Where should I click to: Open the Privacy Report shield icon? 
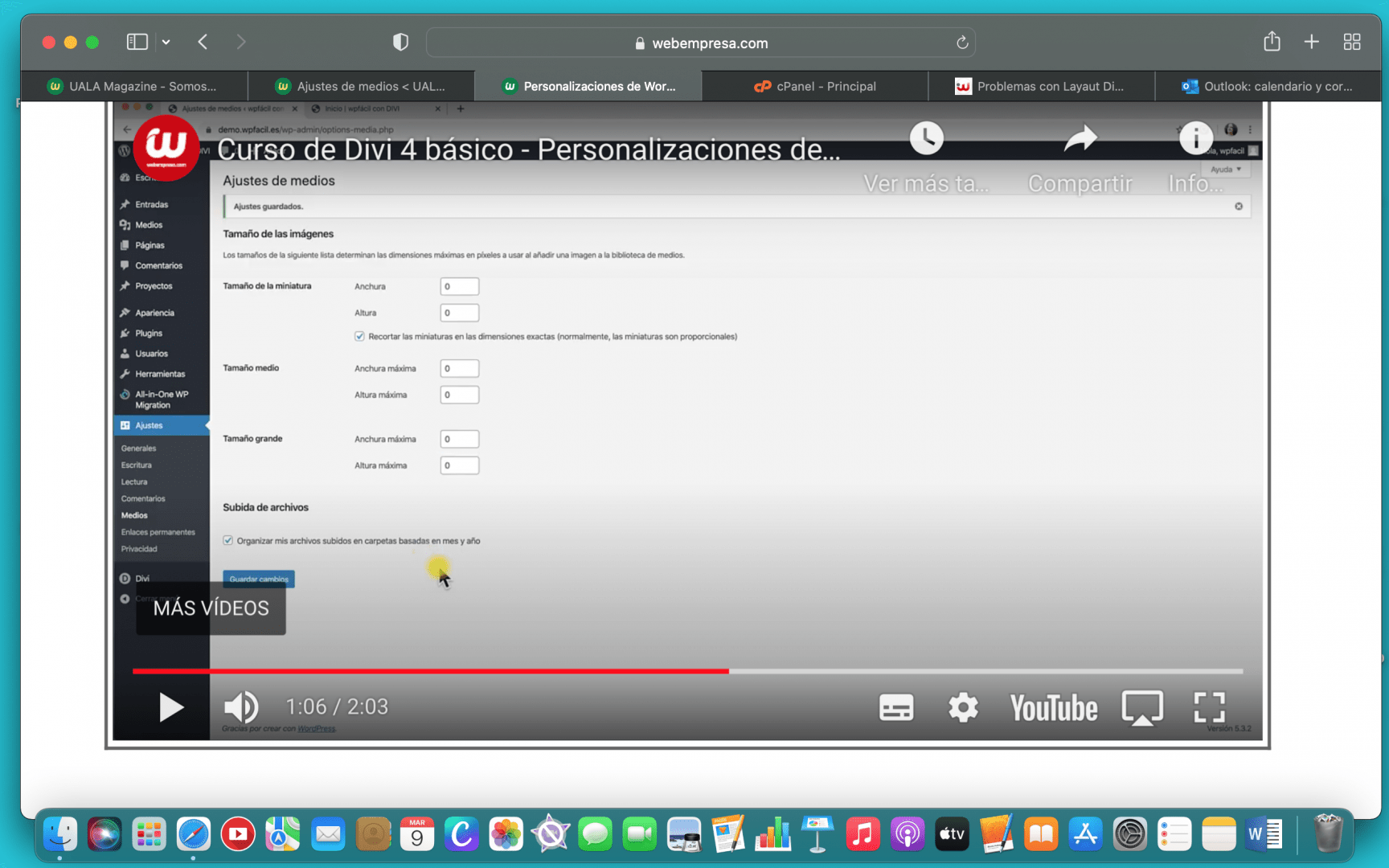pyautogui.click(x=400, y=42)
